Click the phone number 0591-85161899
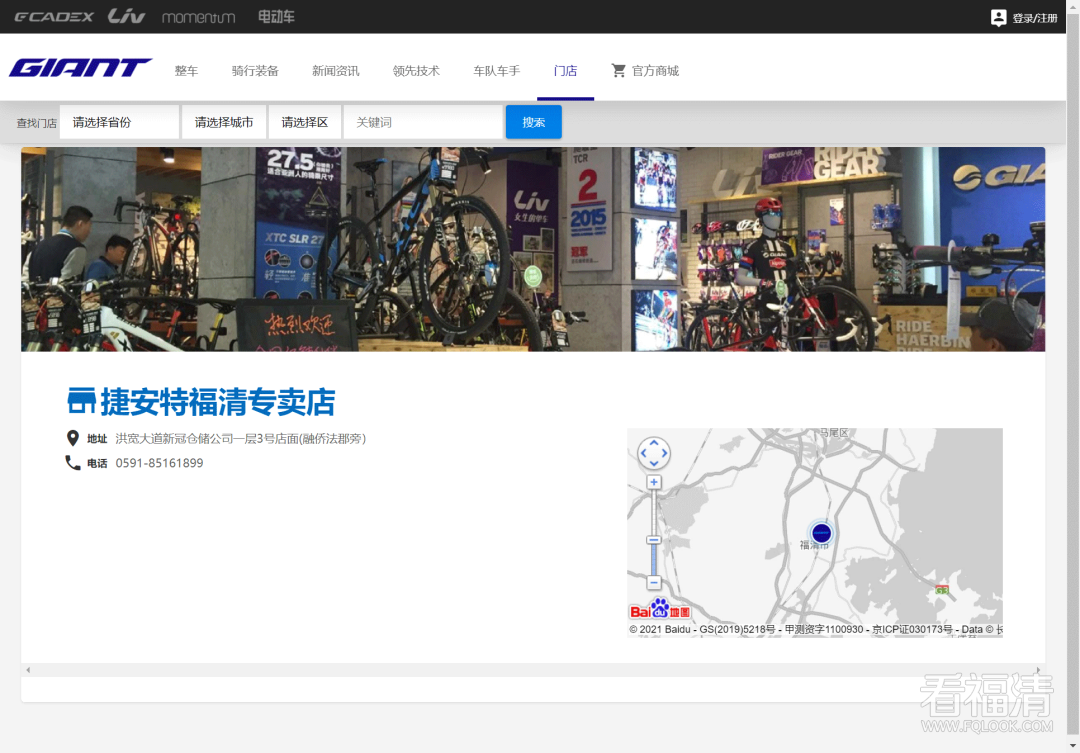Screen dimensions: 1080x753 click(x=159, y=463)
